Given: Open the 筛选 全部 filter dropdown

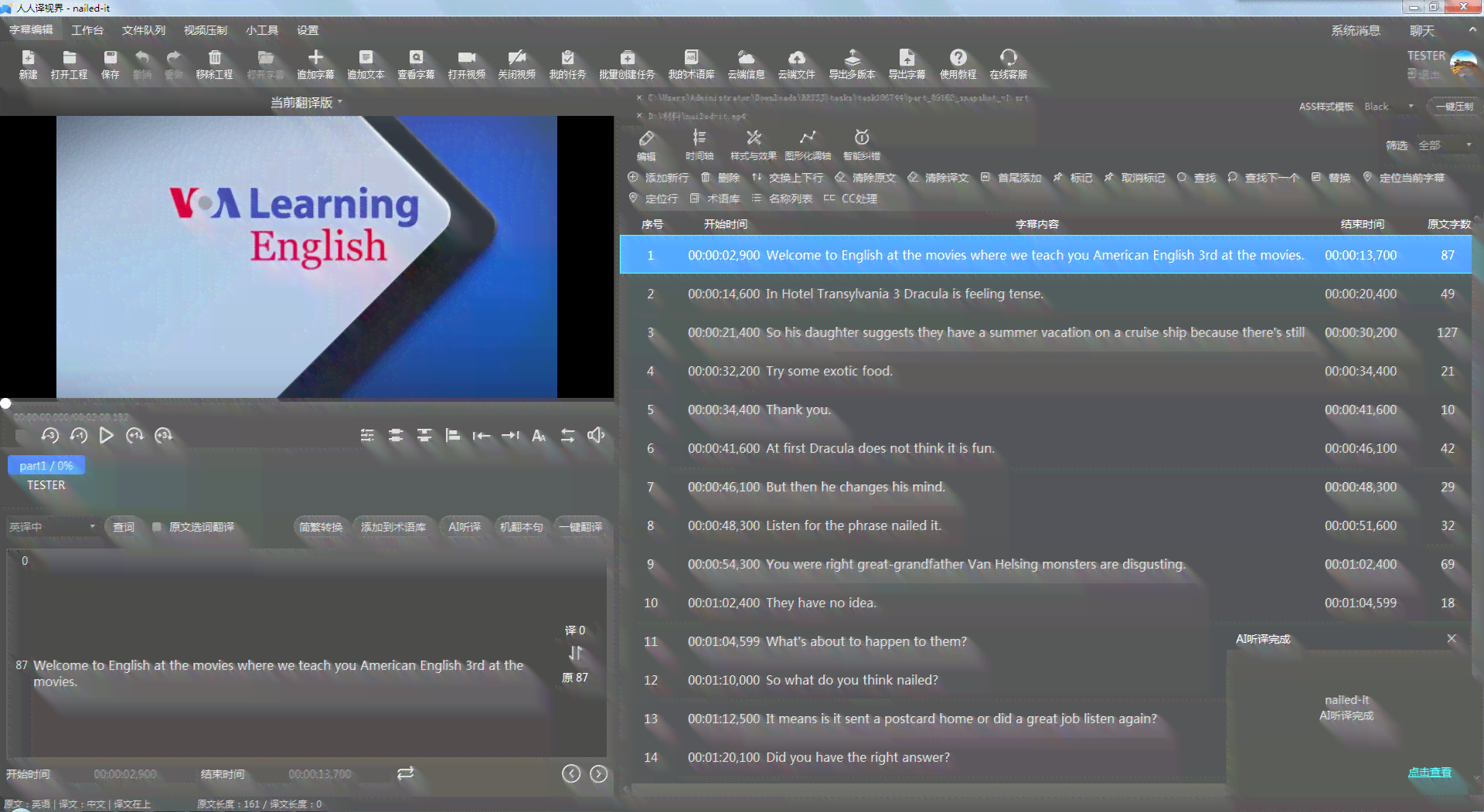Looking at the screenshot, I should point(1445,145).
